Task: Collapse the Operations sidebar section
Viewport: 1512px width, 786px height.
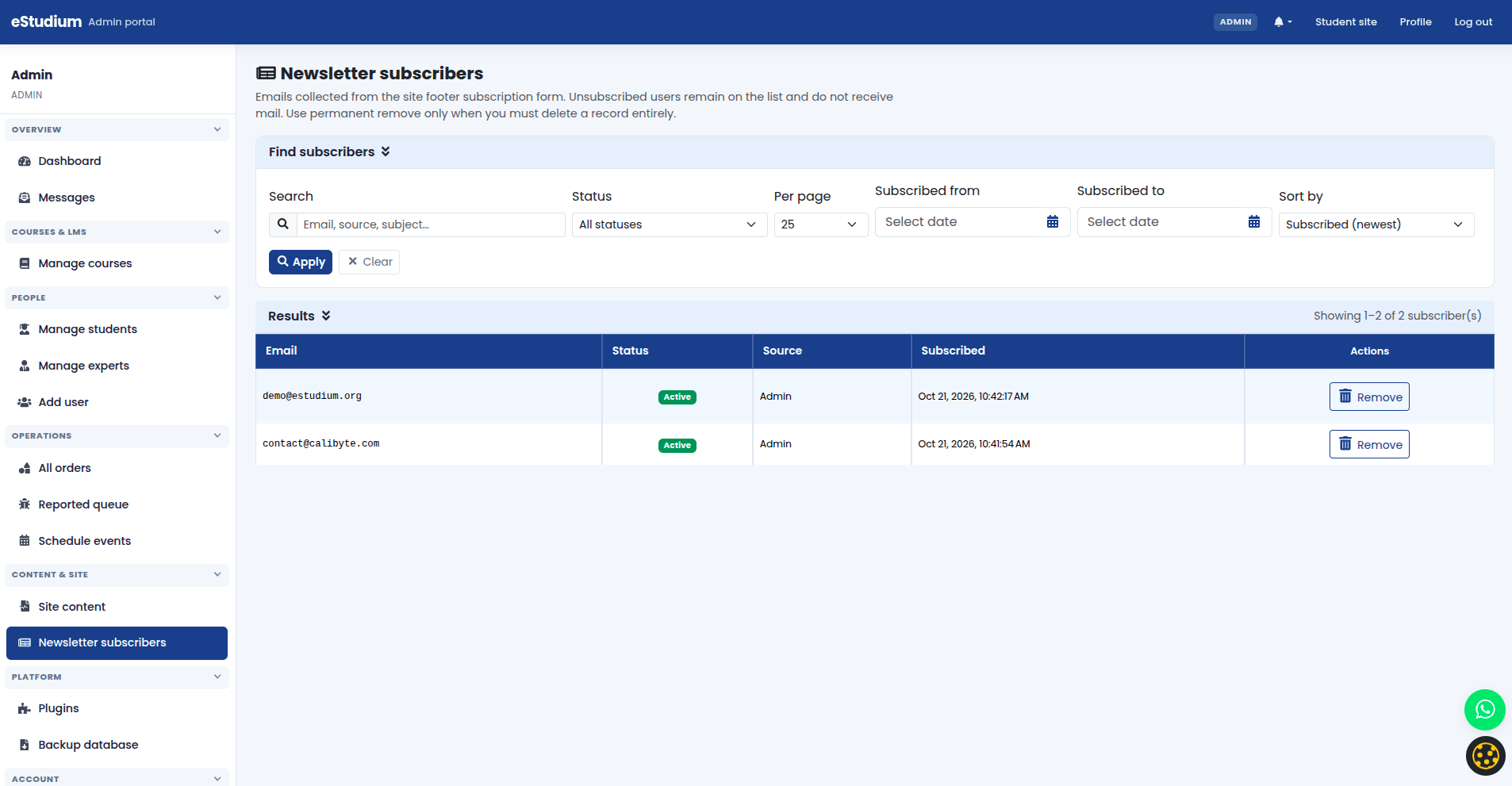Action: click(117, 436)
